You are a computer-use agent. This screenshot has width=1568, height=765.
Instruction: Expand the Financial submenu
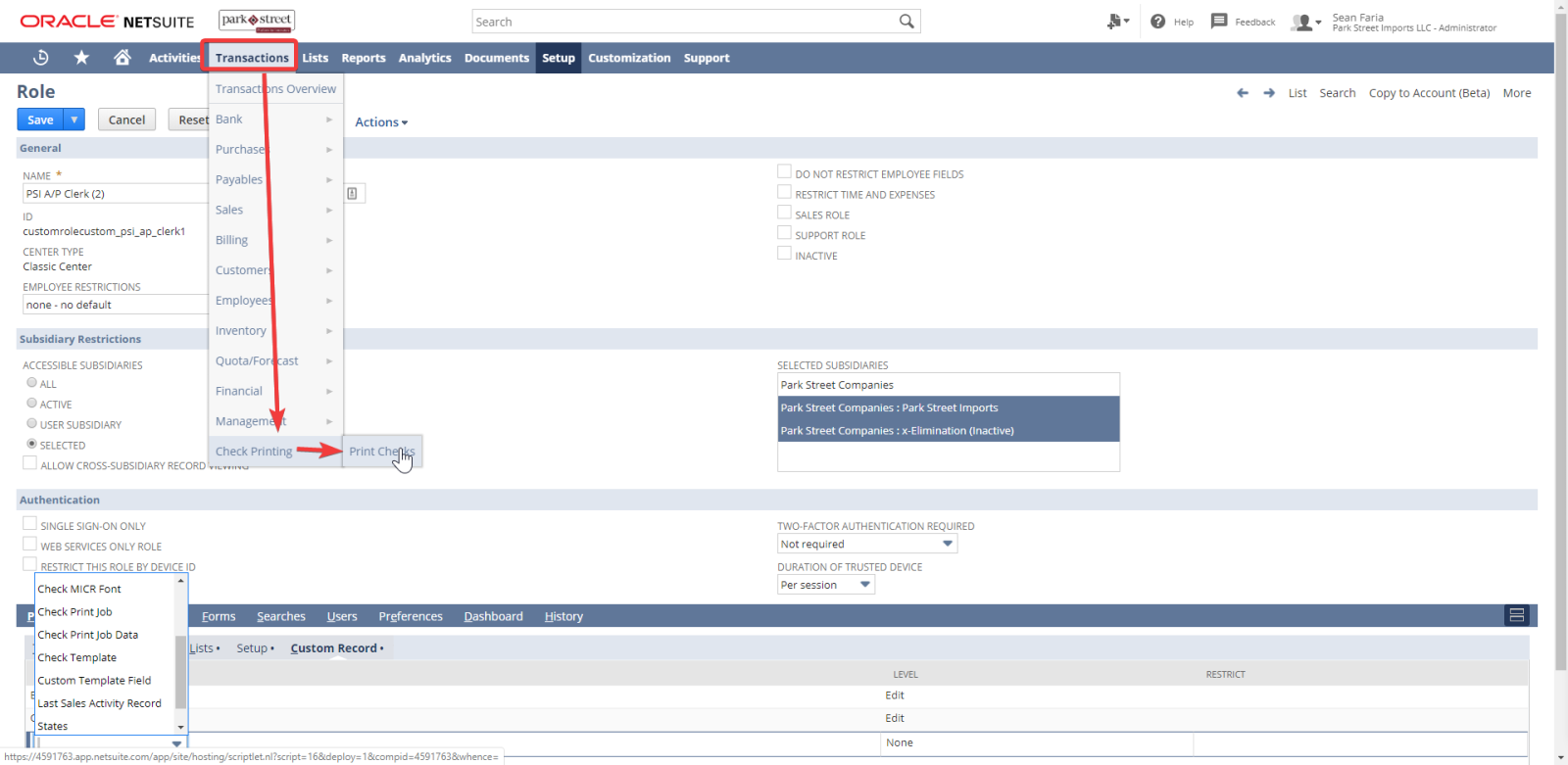[275, 392]
